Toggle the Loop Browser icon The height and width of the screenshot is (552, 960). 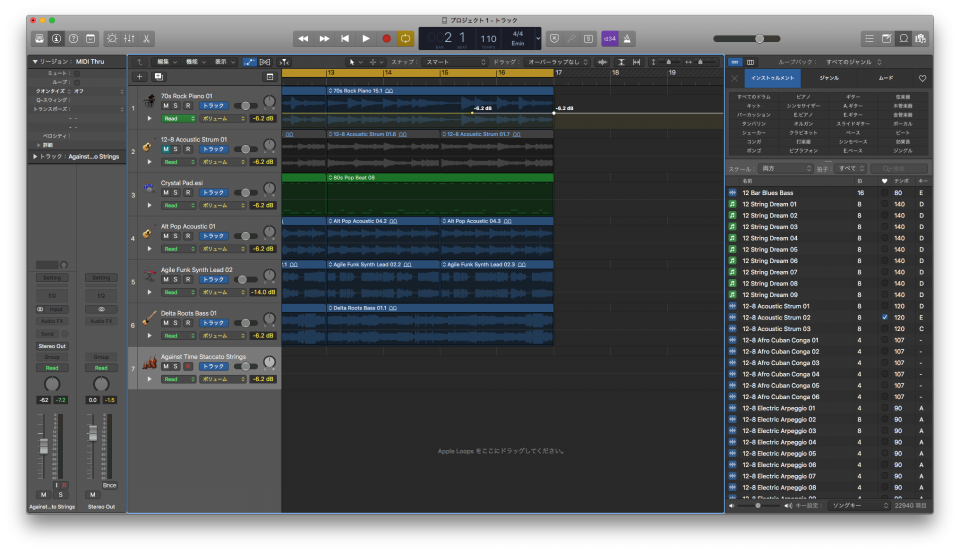(904, 39)
